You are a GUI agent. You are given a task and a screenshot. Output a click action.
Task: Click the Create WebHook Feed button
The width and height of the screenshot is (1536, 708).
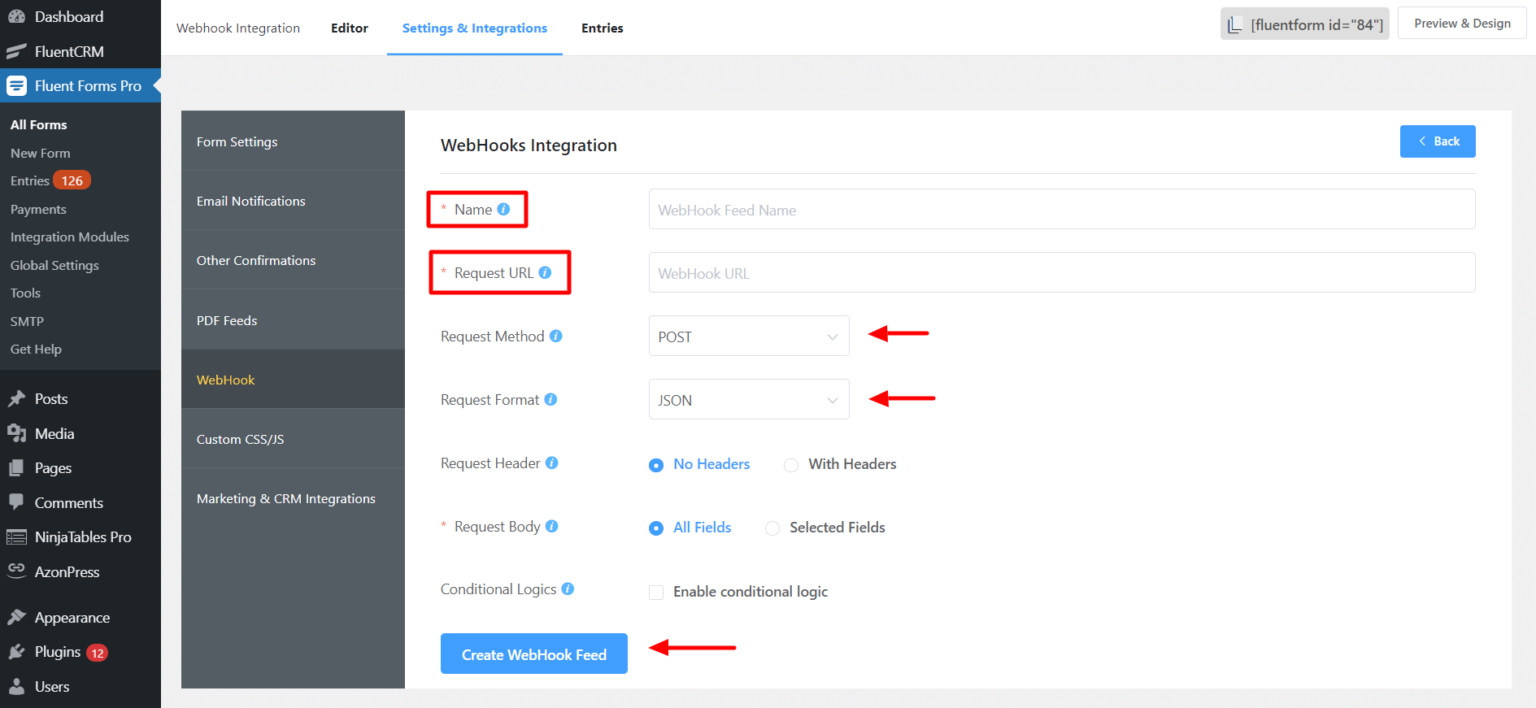tap(533, 653)
